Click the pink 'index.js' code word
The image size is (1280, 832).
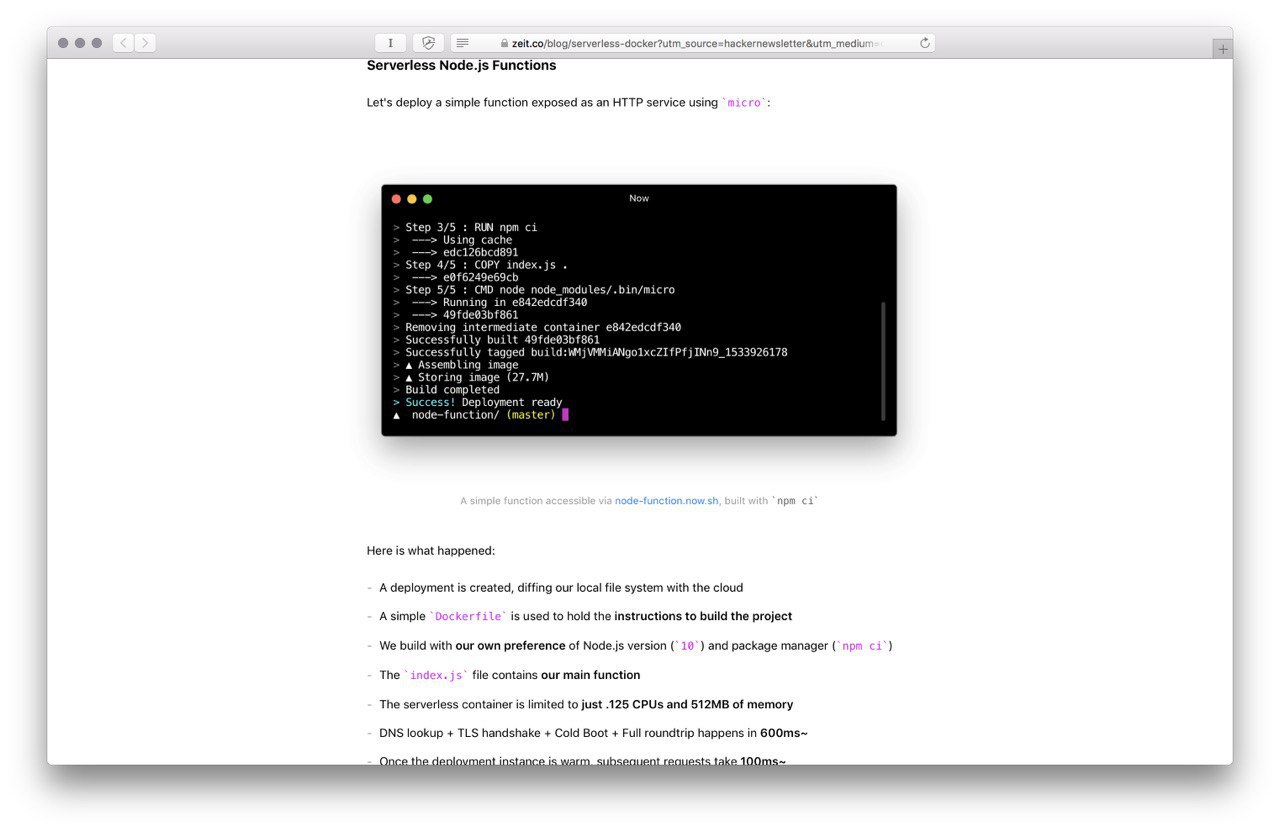tap(436, 675)
